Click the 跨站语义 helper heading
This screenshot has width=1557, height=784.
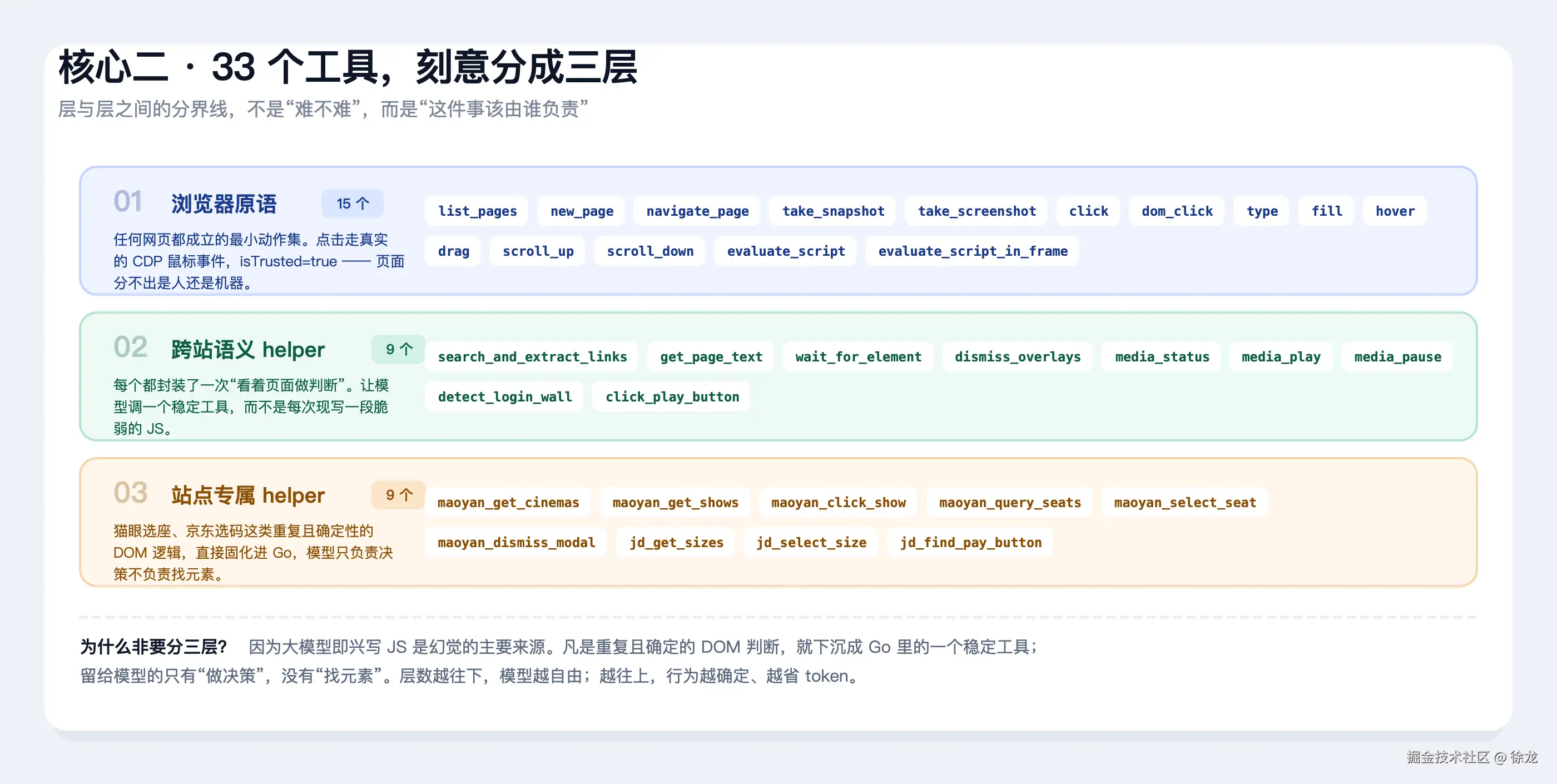point(248,349)
